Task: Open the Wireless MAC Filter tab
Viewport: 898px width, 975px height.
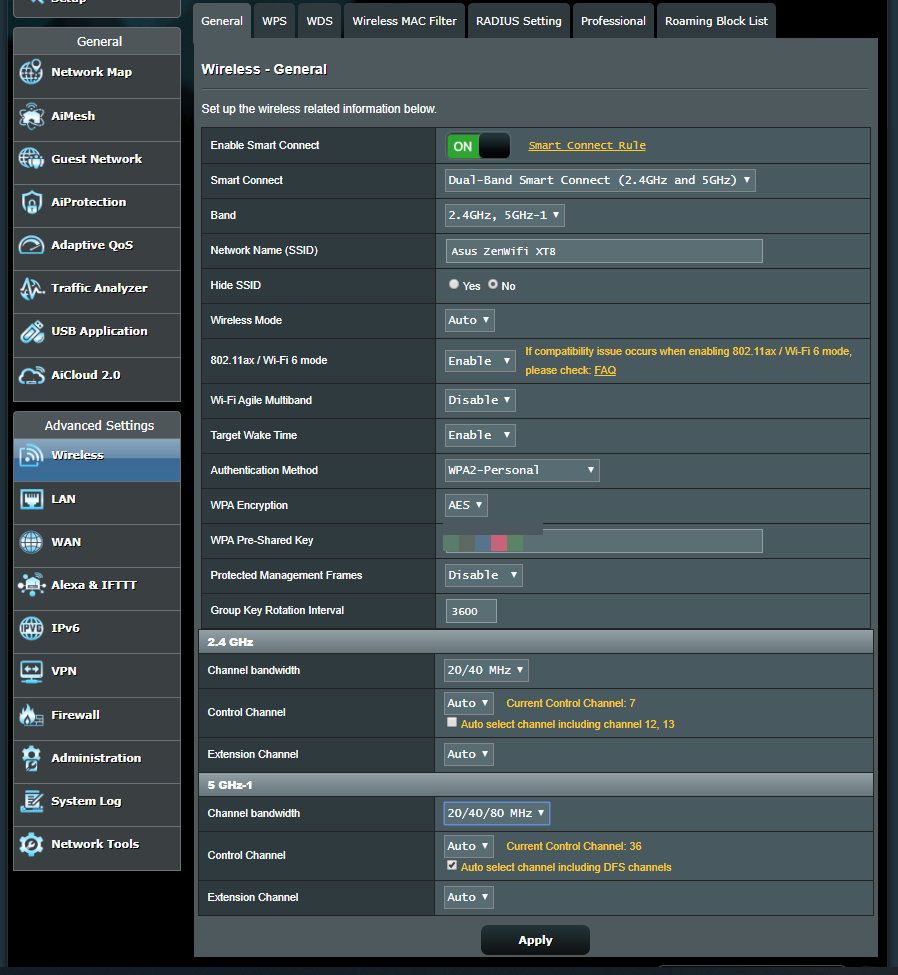Action: click(x=404, y=21)
